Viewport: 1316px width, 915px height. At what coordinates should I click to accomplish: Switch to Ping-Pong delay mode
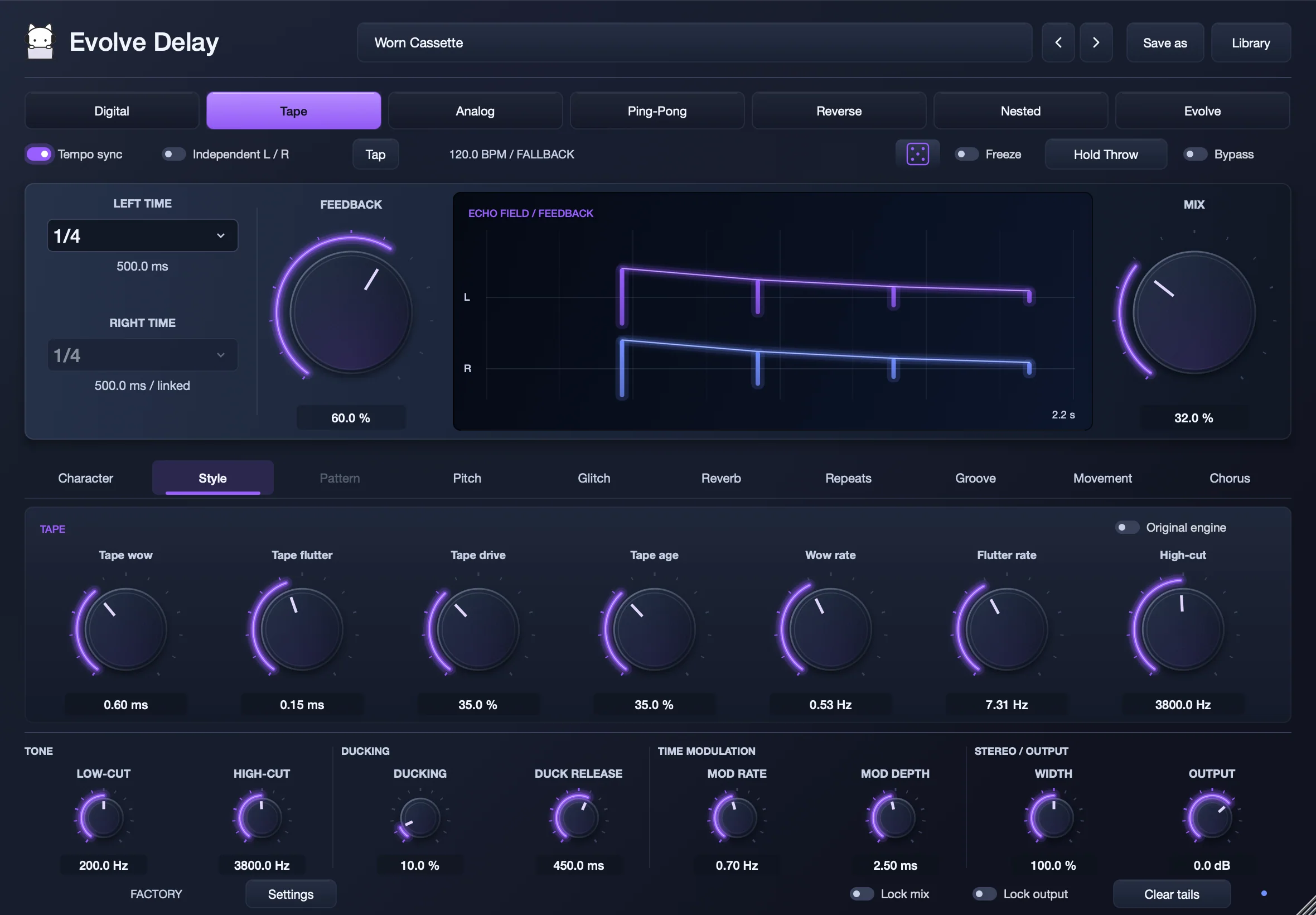point(656,110)
